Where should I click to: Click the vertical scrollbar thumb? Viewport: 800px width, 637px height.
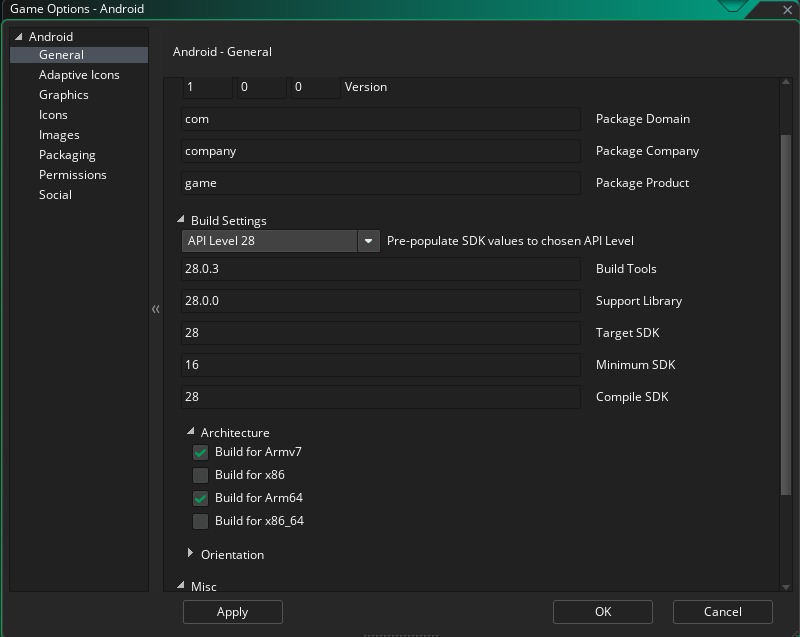(x=785, y=310)
